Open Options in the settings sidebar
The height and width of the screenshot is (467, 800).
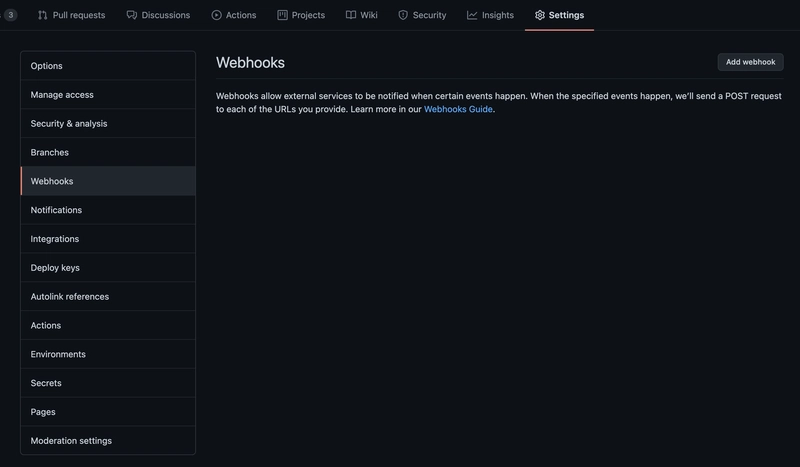[108, 65]
